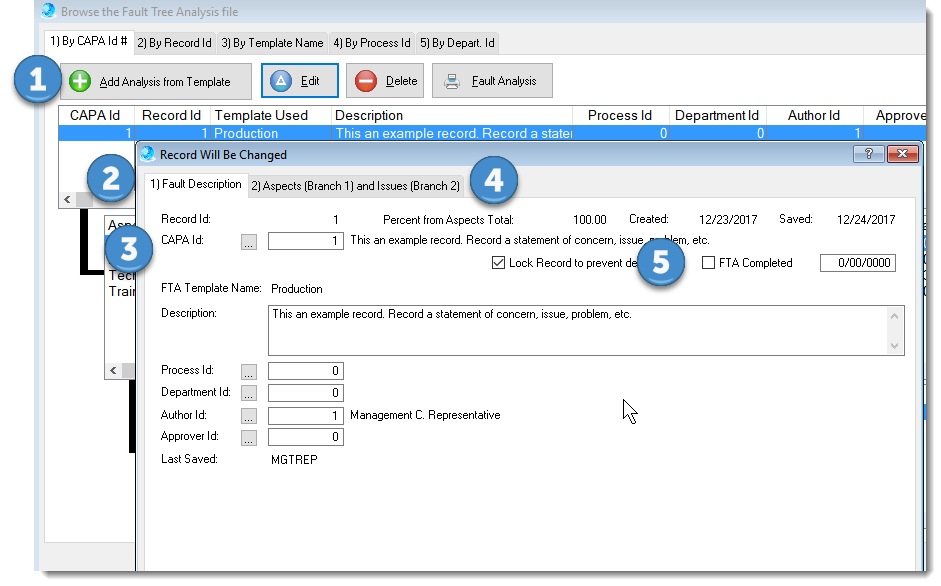Check the FTA Completed checkbox
This screenshot has width=941, height=586.
(709, 263)
